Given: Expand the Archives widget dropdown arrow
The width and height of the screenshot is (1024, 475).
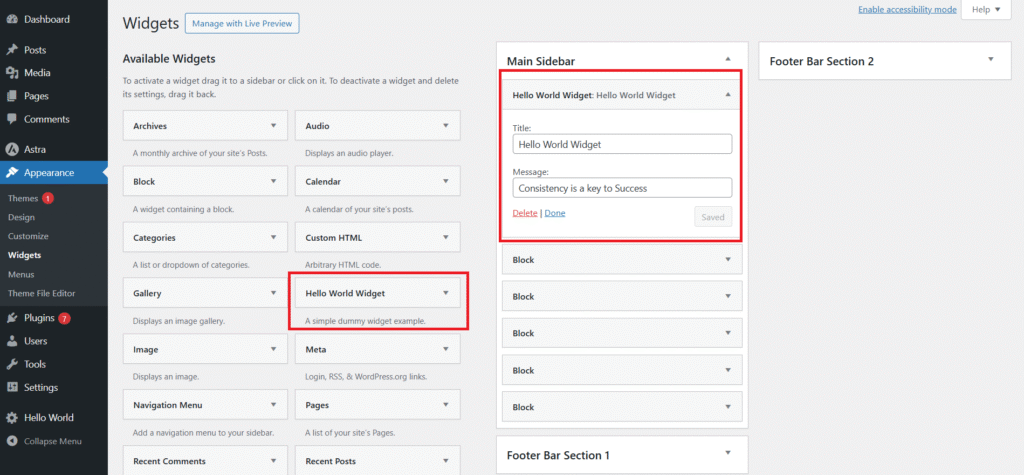Looking at the screenshot, I should tap(273, 126).
